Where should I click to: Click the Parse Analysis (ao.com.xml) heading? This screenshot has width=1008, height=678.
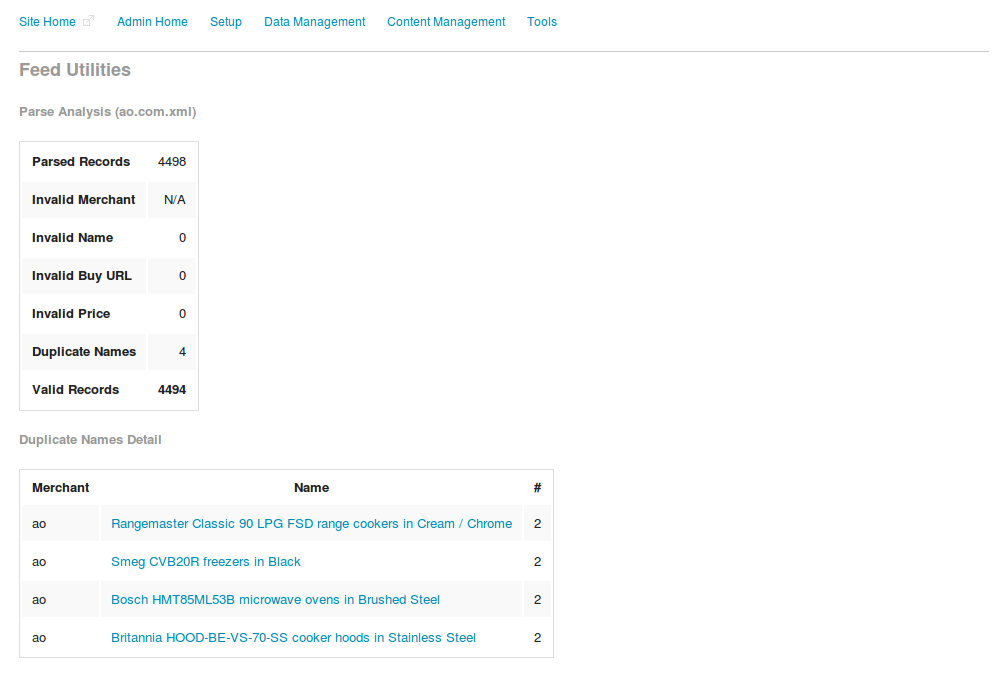107,112
